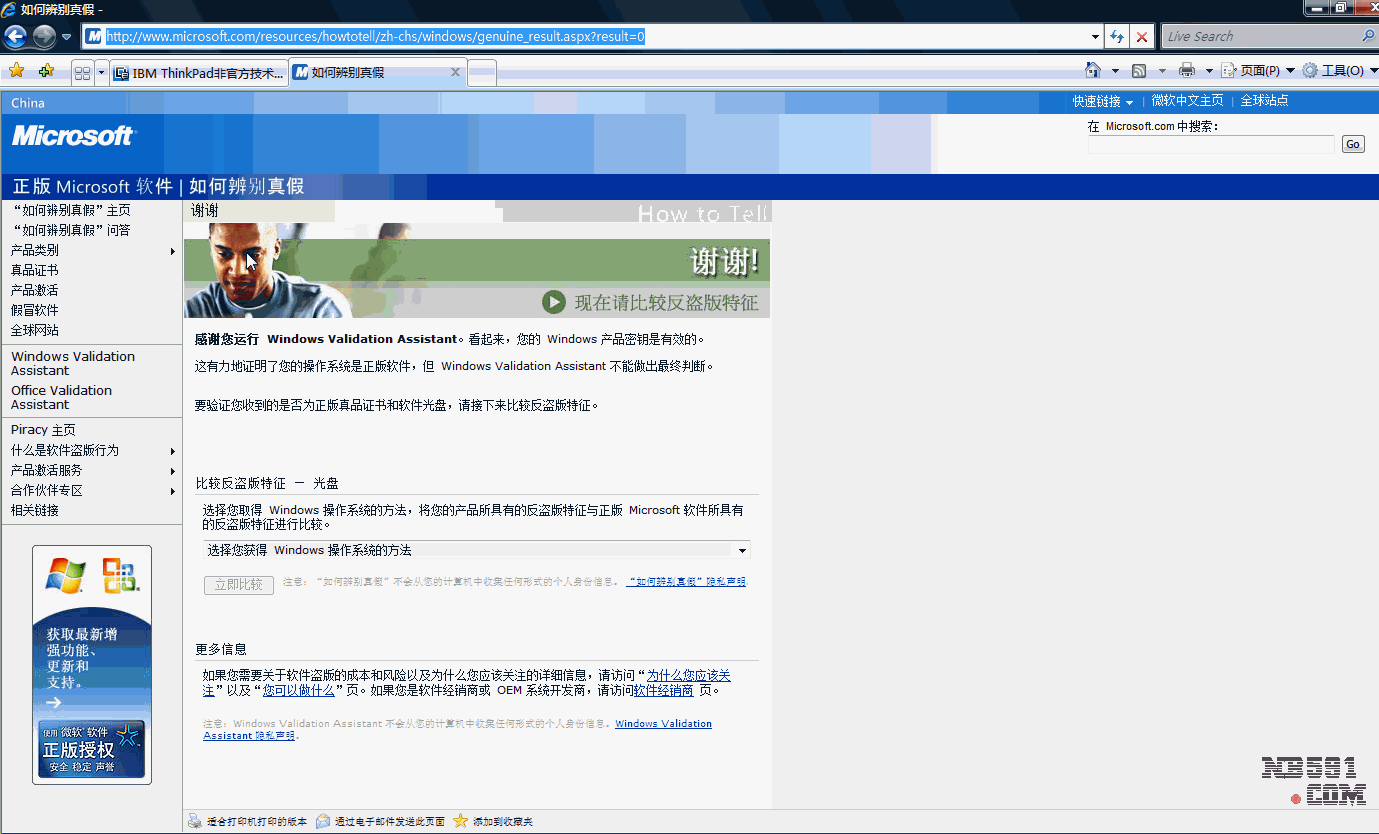The height and width of the screenshot is (834, 1379).
Task: Close the 如何辨别真假 tab
Action: pos(455,72)
